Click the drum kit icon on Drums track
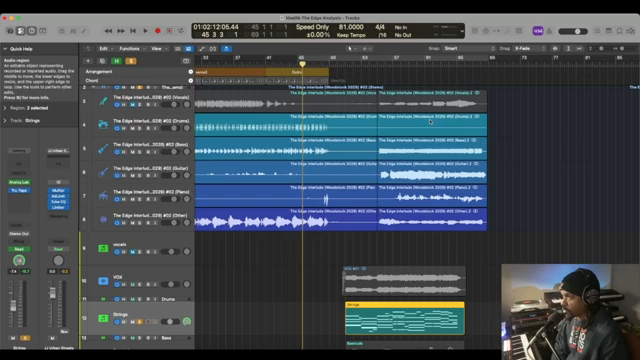Image resolution: width=640 pixels, height=360 pixels. coord(103,125)
